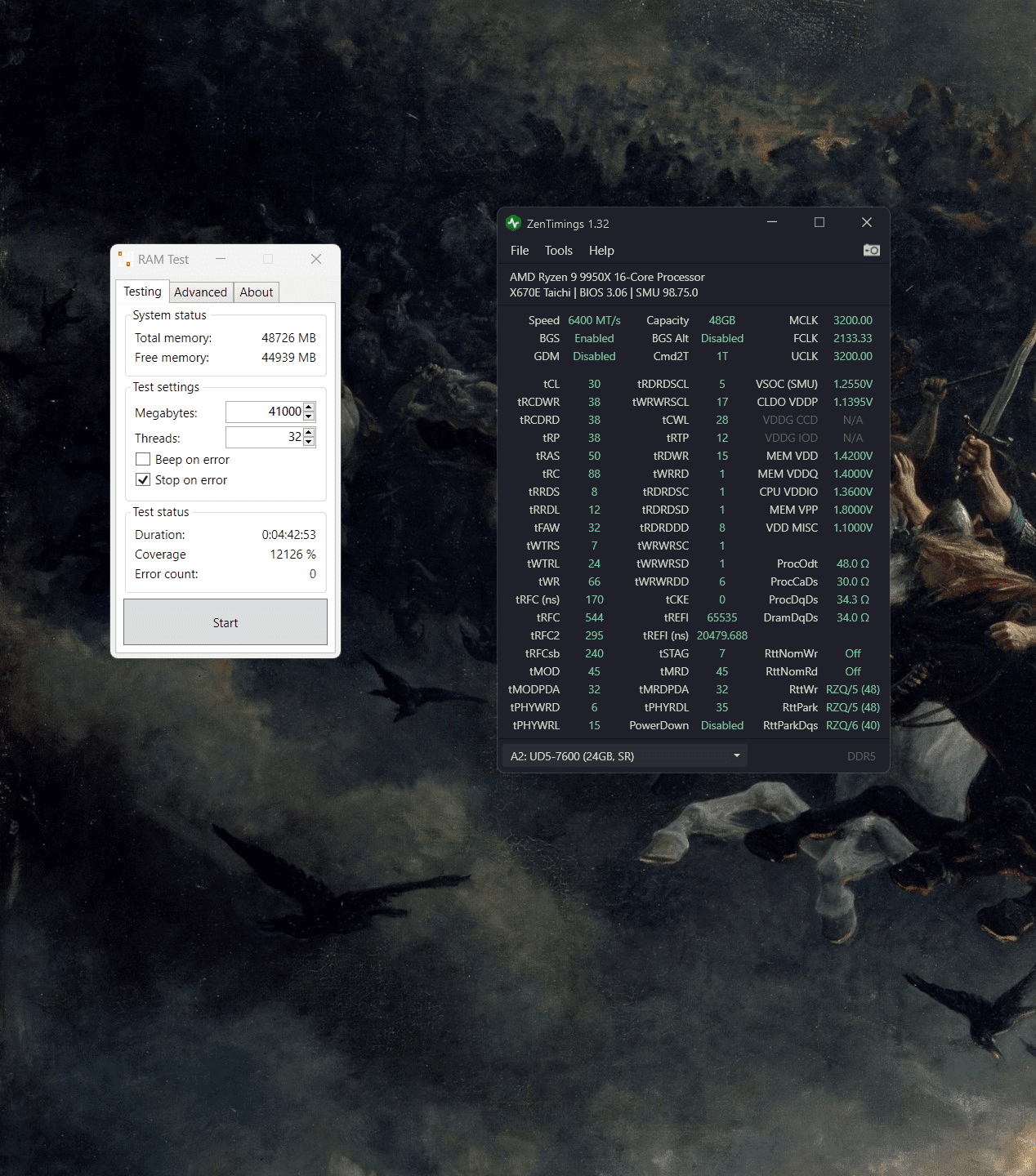Image resolution: width=1036 pixels, height=1176 pixels.
Task: Click the RttWr value RZQ/5 (48)
Action: click(x=853, y=689)
